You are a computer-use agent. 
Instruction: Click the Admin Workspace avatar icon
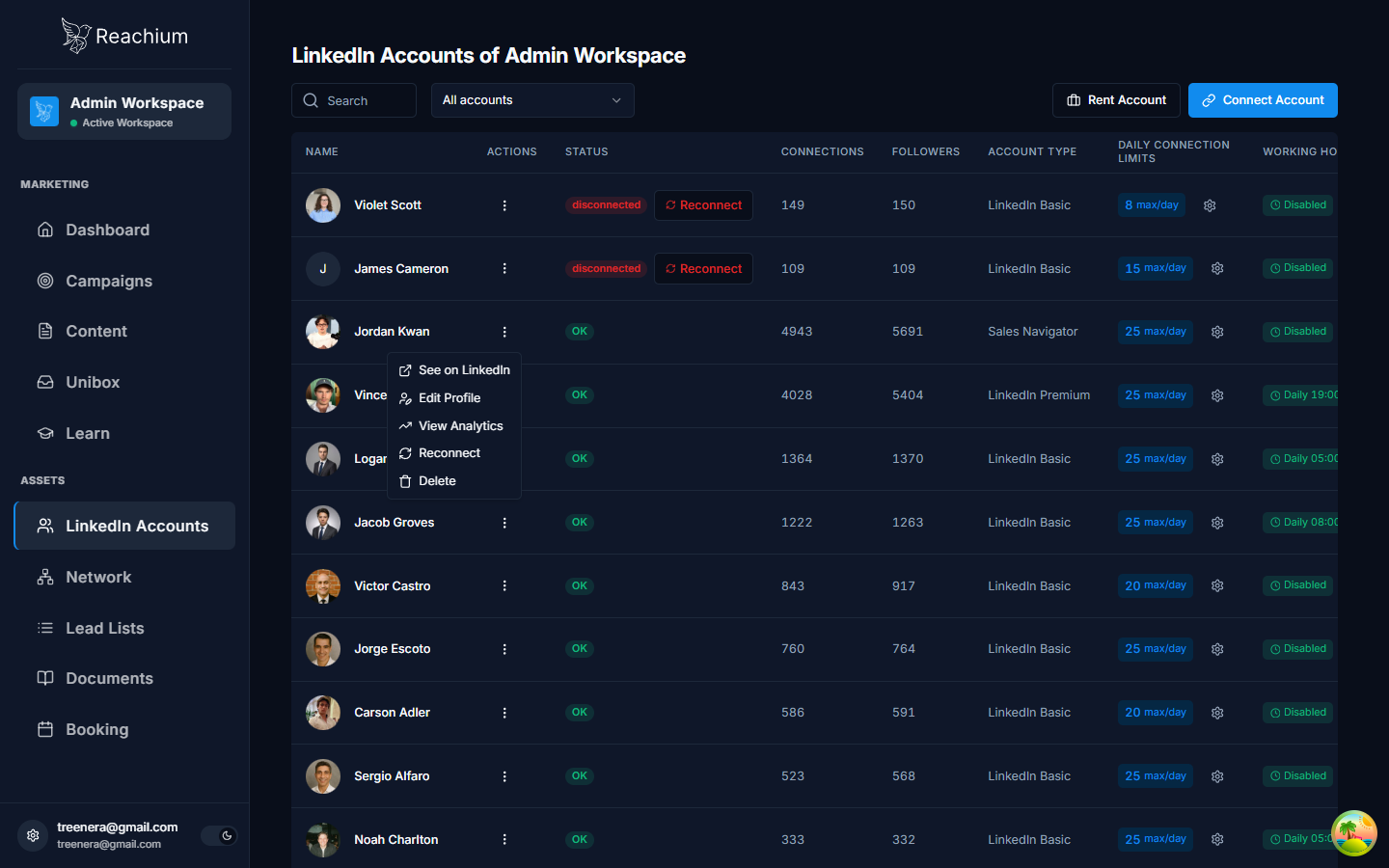(44, 111)
